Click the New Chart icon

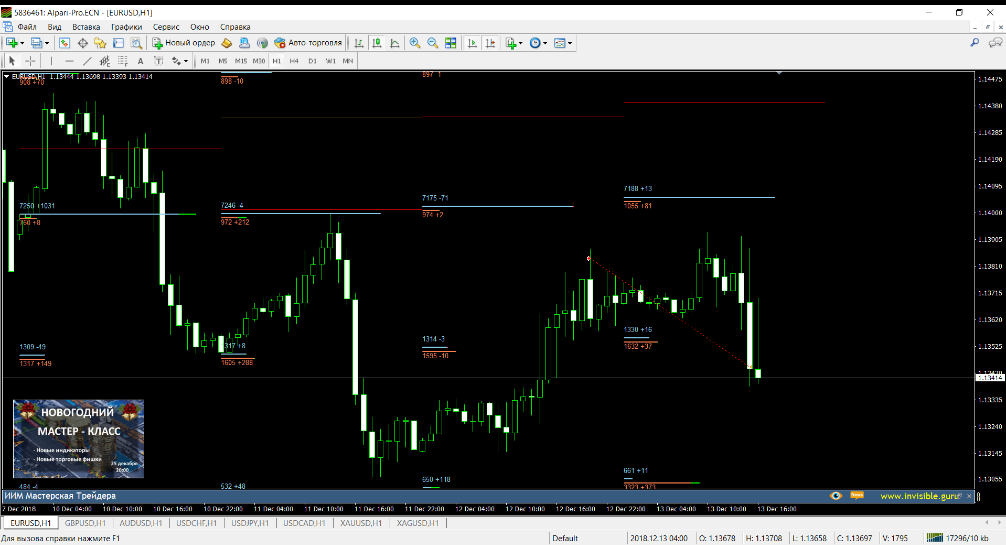(x=12, y=43)
